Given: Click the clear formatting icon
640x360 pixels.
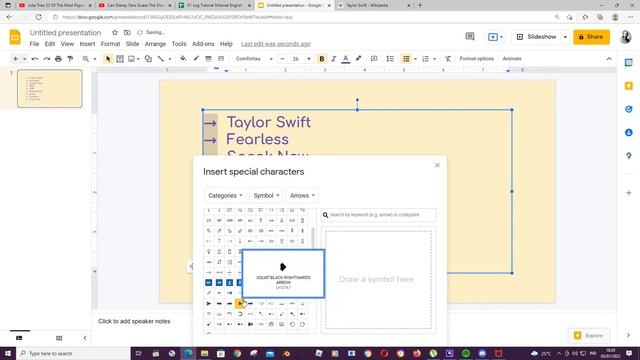Looking at the screenshot, I should point(448,59).
